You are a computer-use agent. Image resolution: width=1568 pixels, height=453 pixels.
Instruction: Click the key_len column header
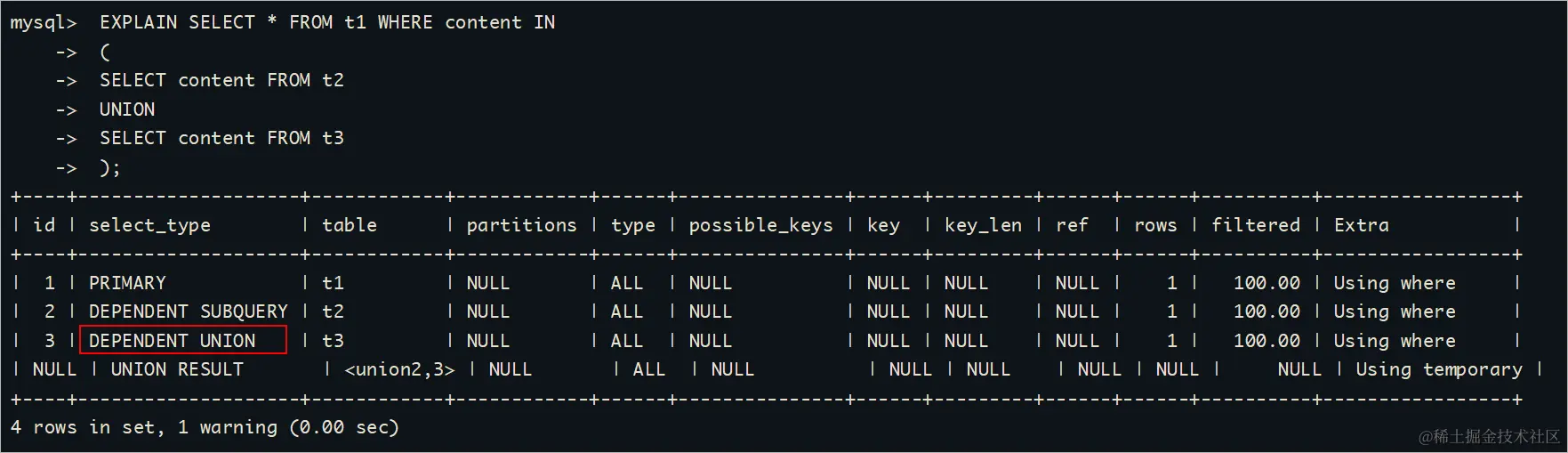983,225
